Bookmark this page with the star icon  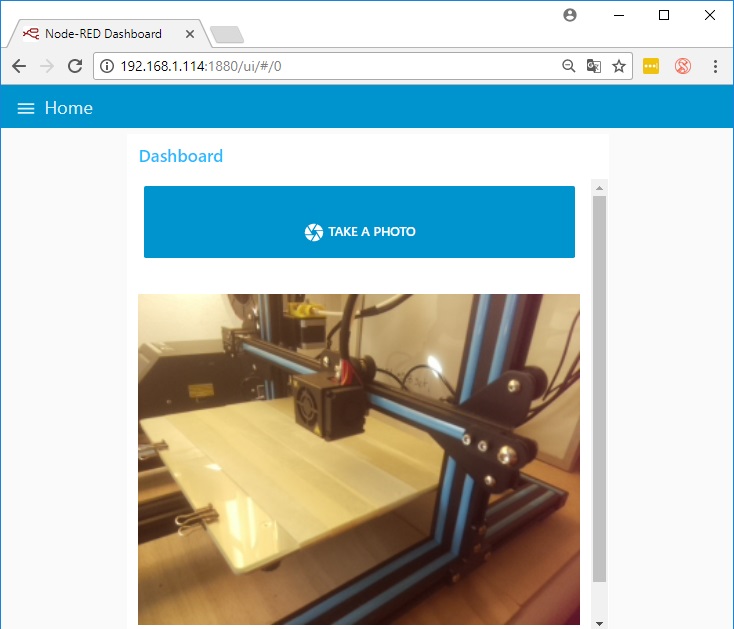619,66
